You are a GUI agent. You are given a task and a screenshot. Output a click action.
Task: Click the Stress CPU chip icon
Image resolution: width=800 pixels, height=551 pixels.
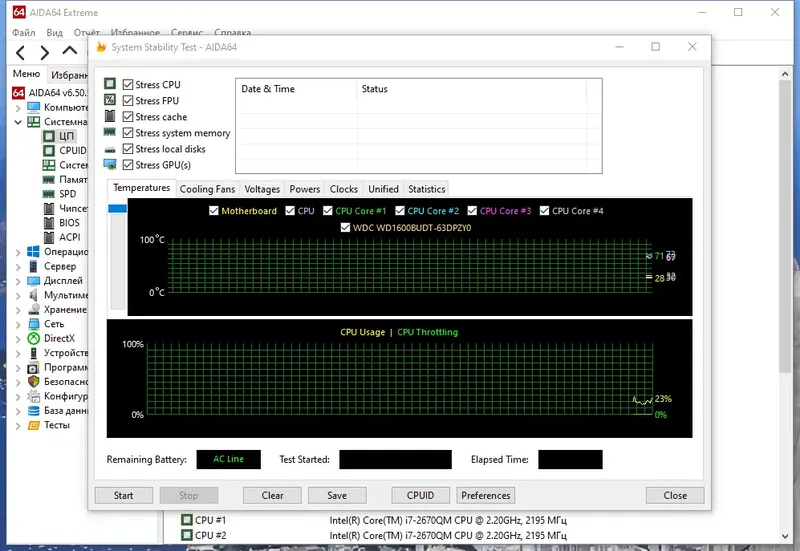tap(110, 84)
